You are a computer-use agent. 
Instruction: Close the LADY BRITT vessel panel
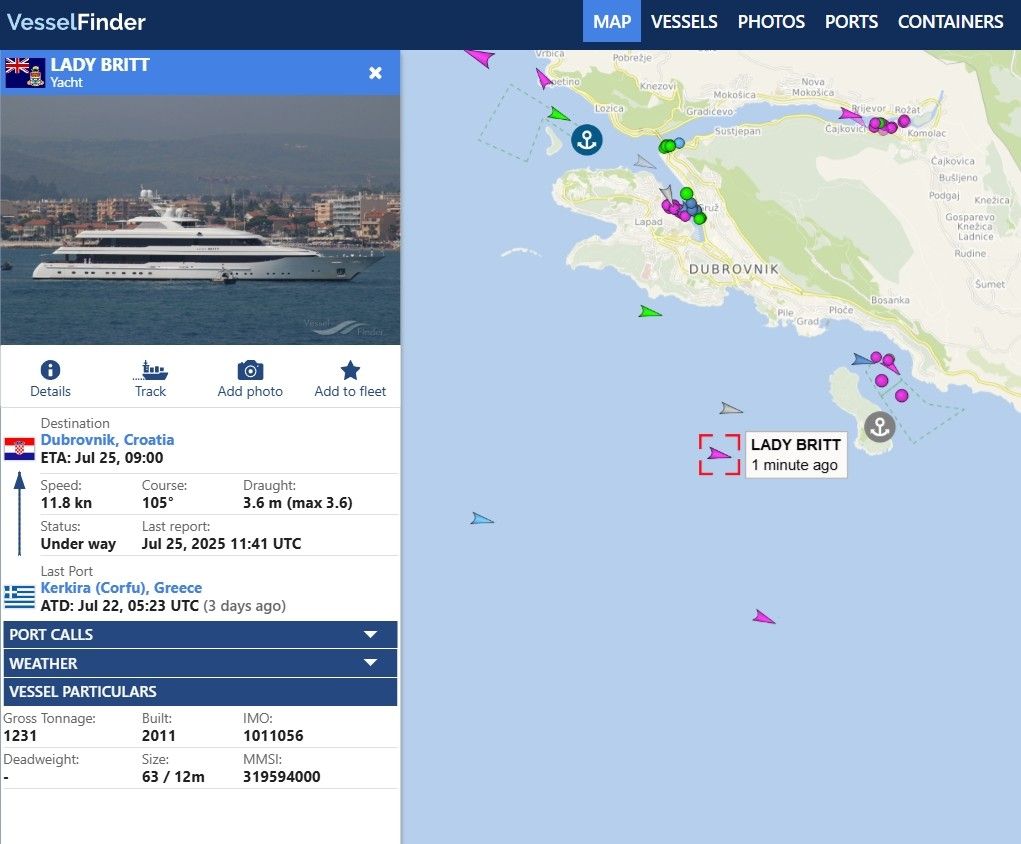pos(375,73)
